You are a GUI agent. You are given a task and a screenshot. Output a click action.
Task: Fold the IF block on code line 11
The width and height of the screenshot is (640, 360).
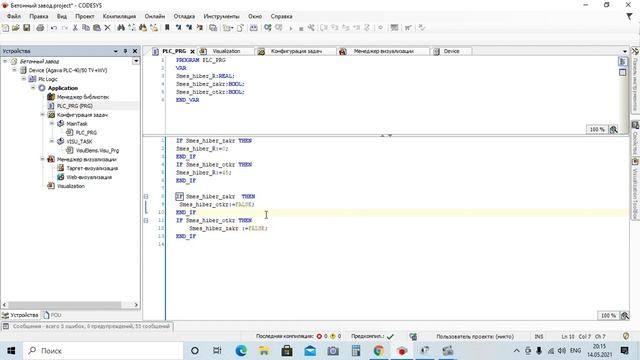[x=146, y=220]
